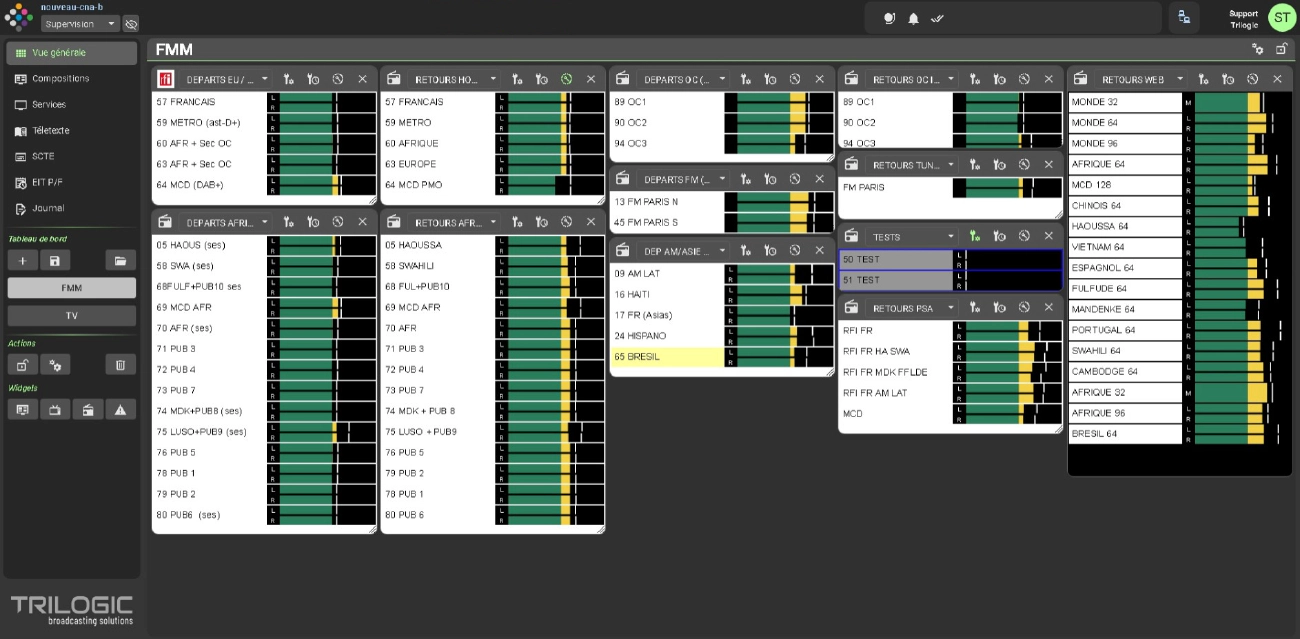The height and width of the screenshot is (639, 1300).
Task: Add a composition widget
Action: tap(22, 409)
